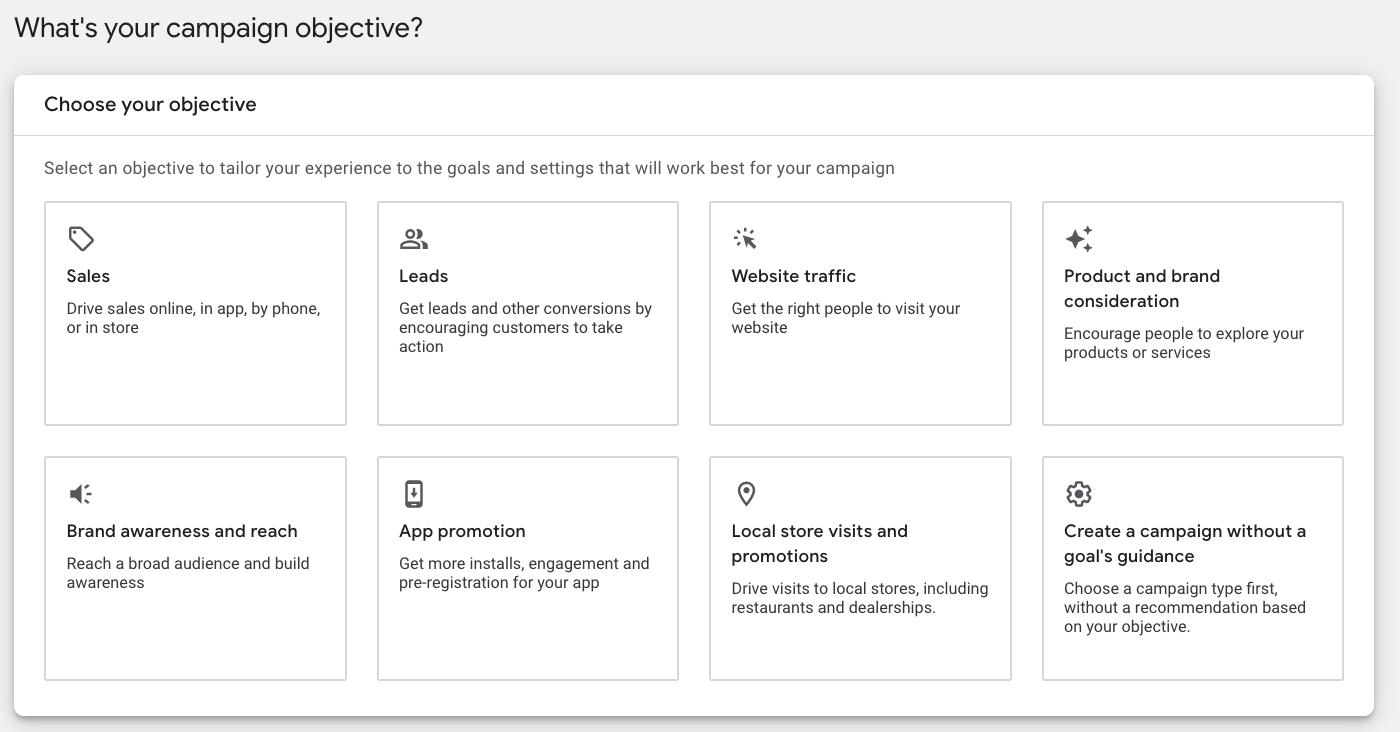Click the gear icon for no-goal campaign
The width and height of the screenshot is (1400, 732).
[x=1078, y=494]
